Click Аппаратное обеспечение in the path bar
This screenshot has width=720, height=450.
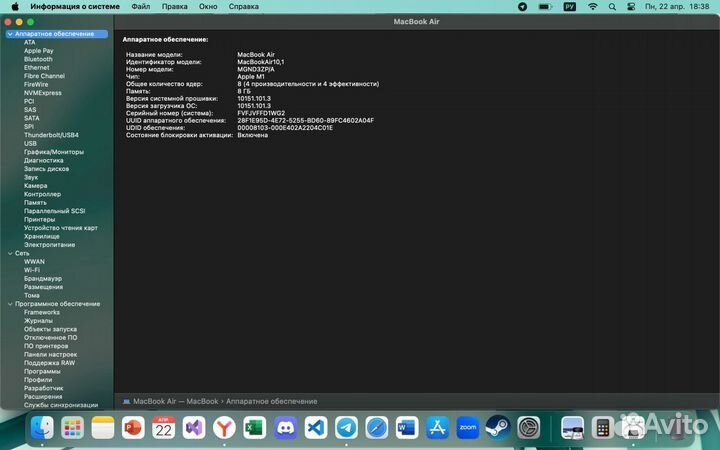tap(271, 401)
